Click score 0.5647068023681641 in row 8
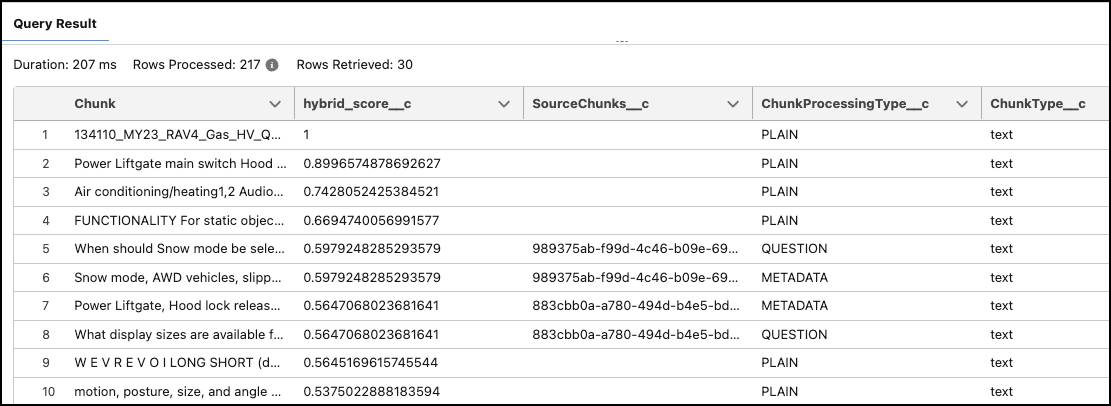Screen dimensions: 1111x406 click(x=371, y=334)
